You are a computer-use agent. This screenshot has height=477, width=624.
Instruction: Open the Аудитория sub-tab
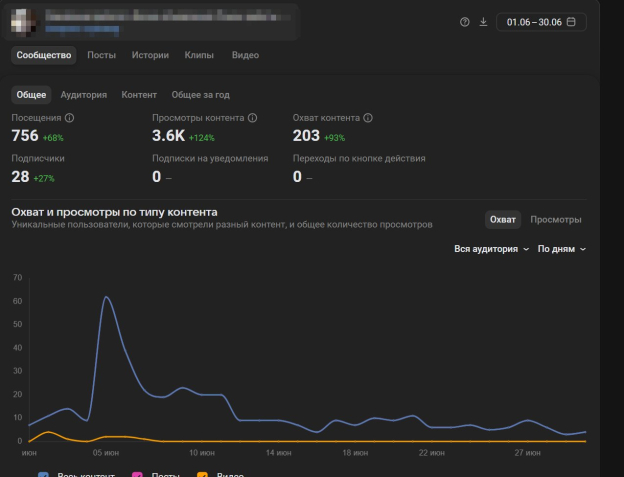pyautogui.click(x=83, y=95)
